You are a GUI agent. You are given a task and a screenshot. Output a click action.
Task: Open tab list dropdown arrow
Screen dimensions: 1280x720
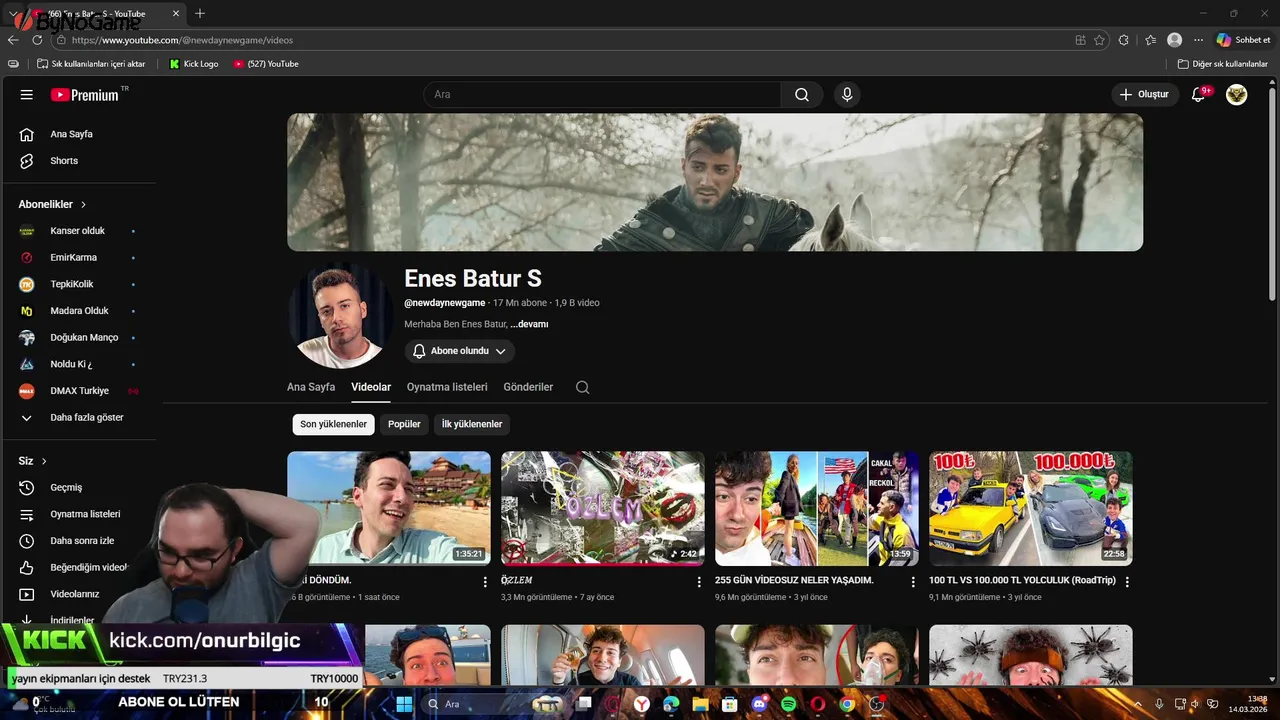pos(13,13)
